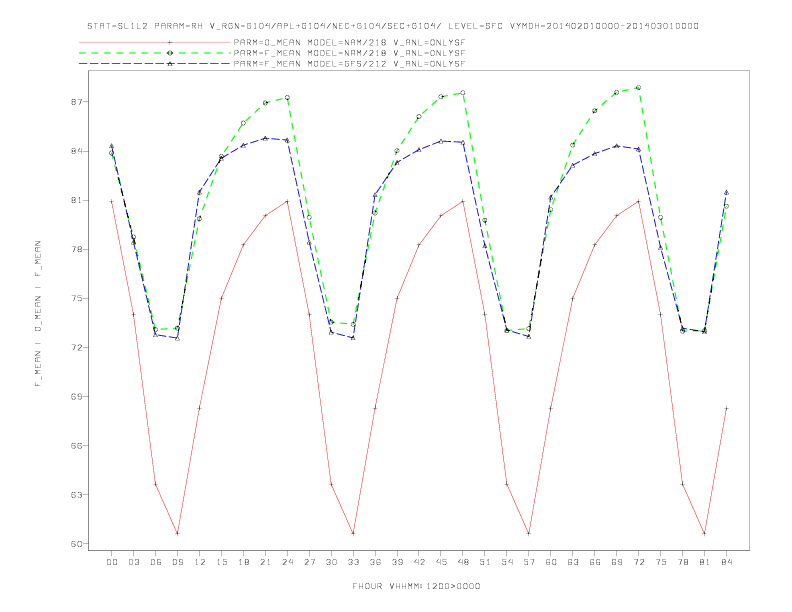Screen dimensions: 792x612
Task: Click the 81 tick label on y-axis
Action: (76, 200)
